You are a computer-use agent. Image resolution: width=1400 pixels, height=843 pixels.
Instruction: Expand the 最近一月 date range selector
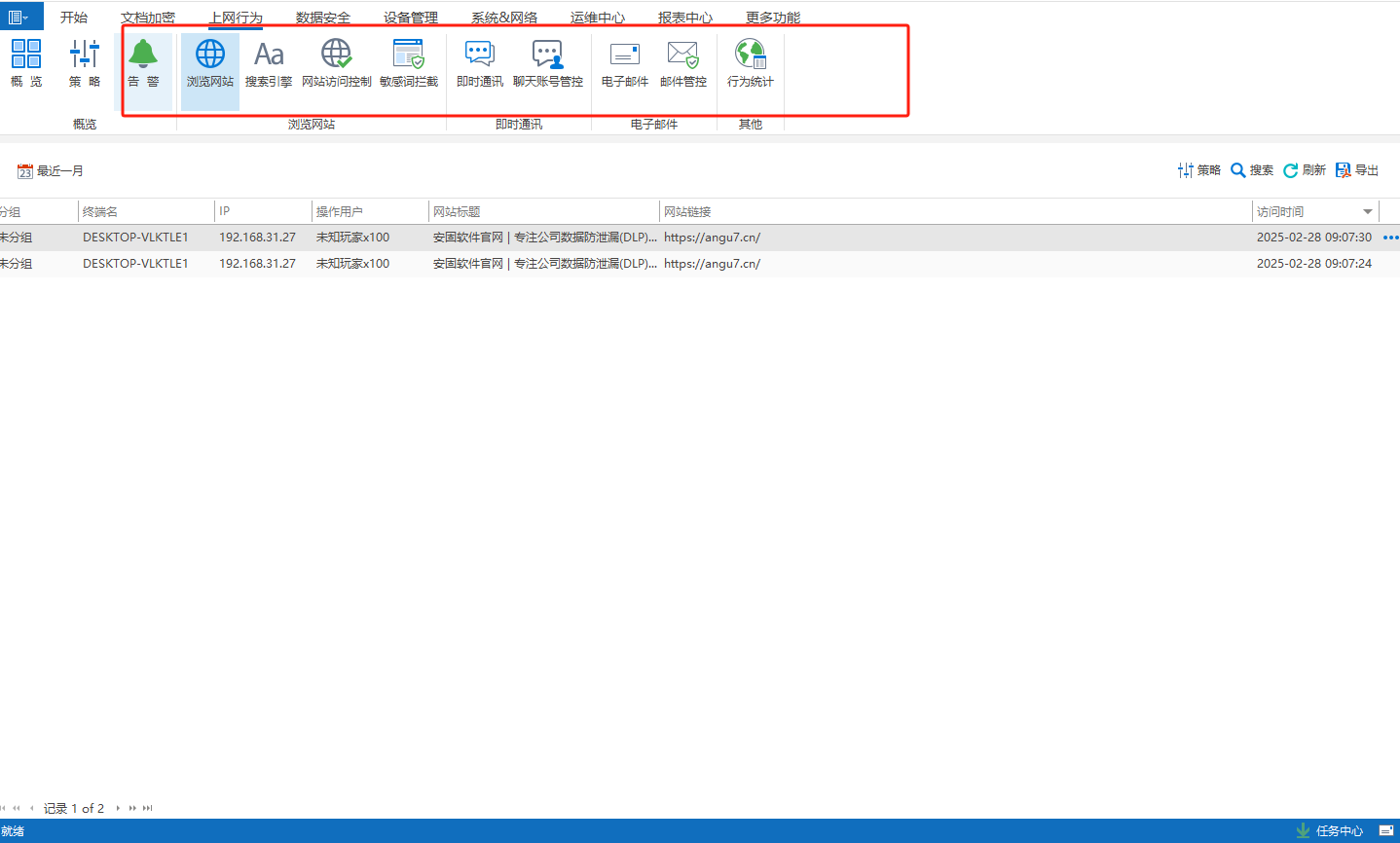(x=51, y=171)
